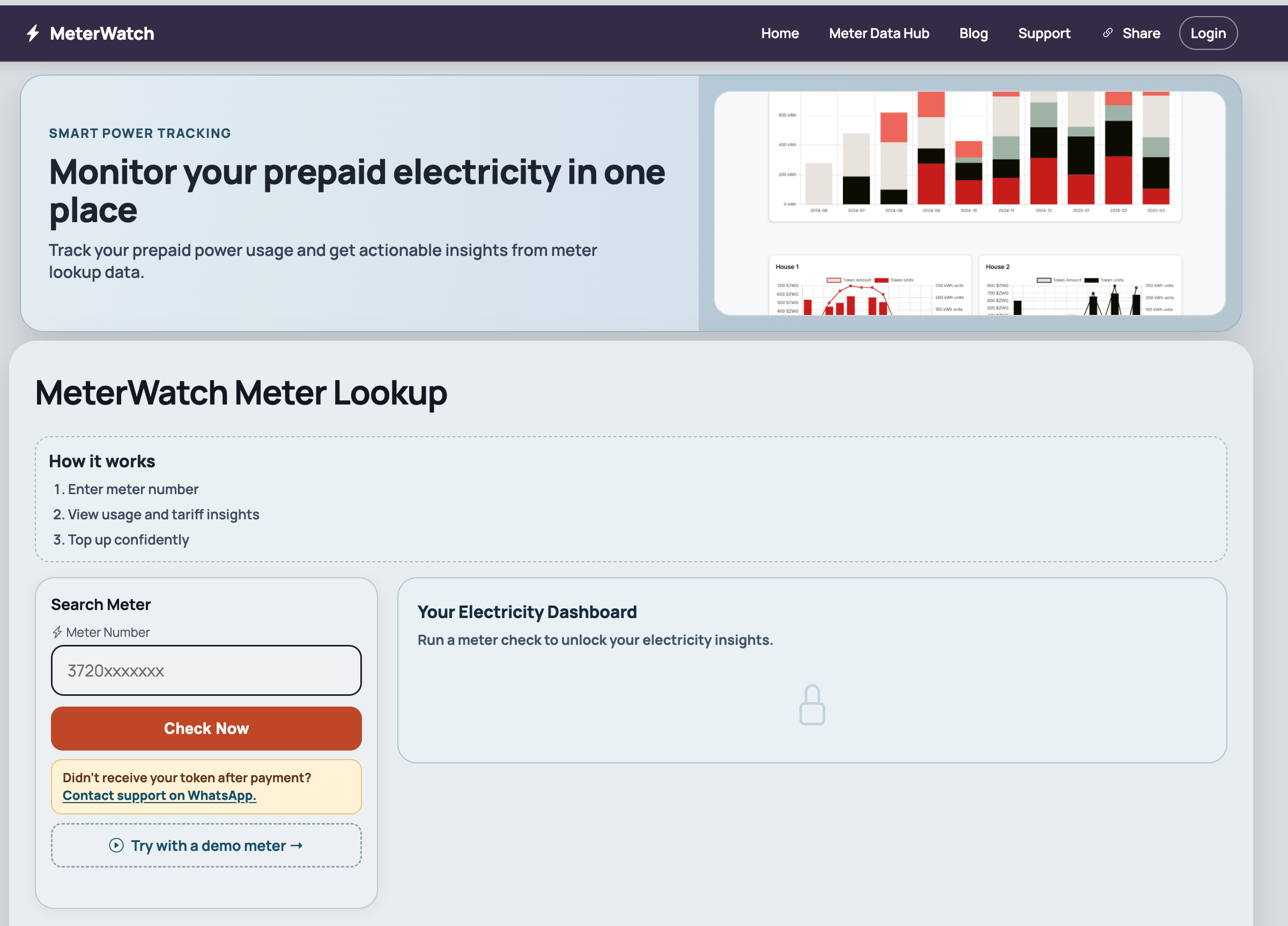The height and width of the screenshot is (926, 1288).
Task: Click the Share link icon
Action: coord(1107,33)
